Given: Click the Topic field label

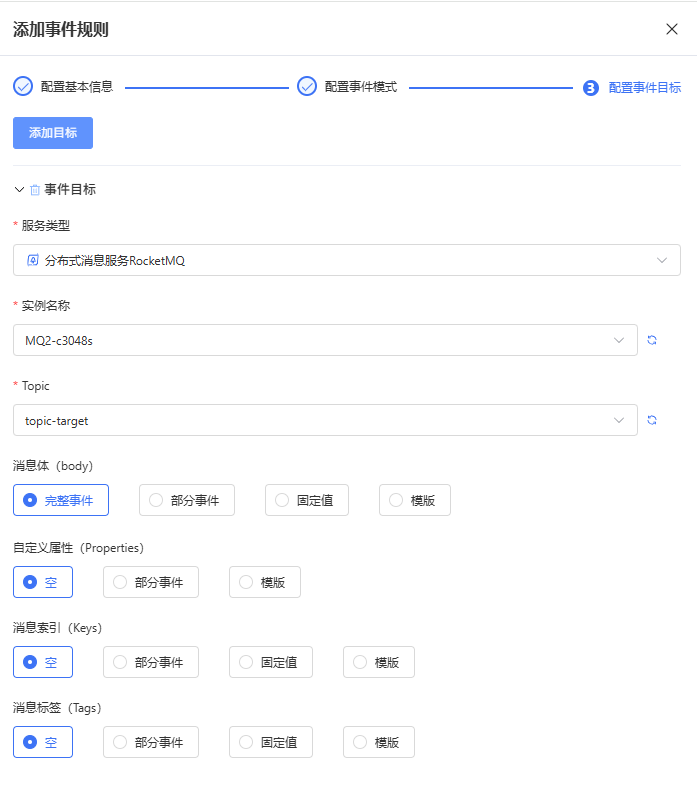Looking at the screenshot, I should (36, 386).
